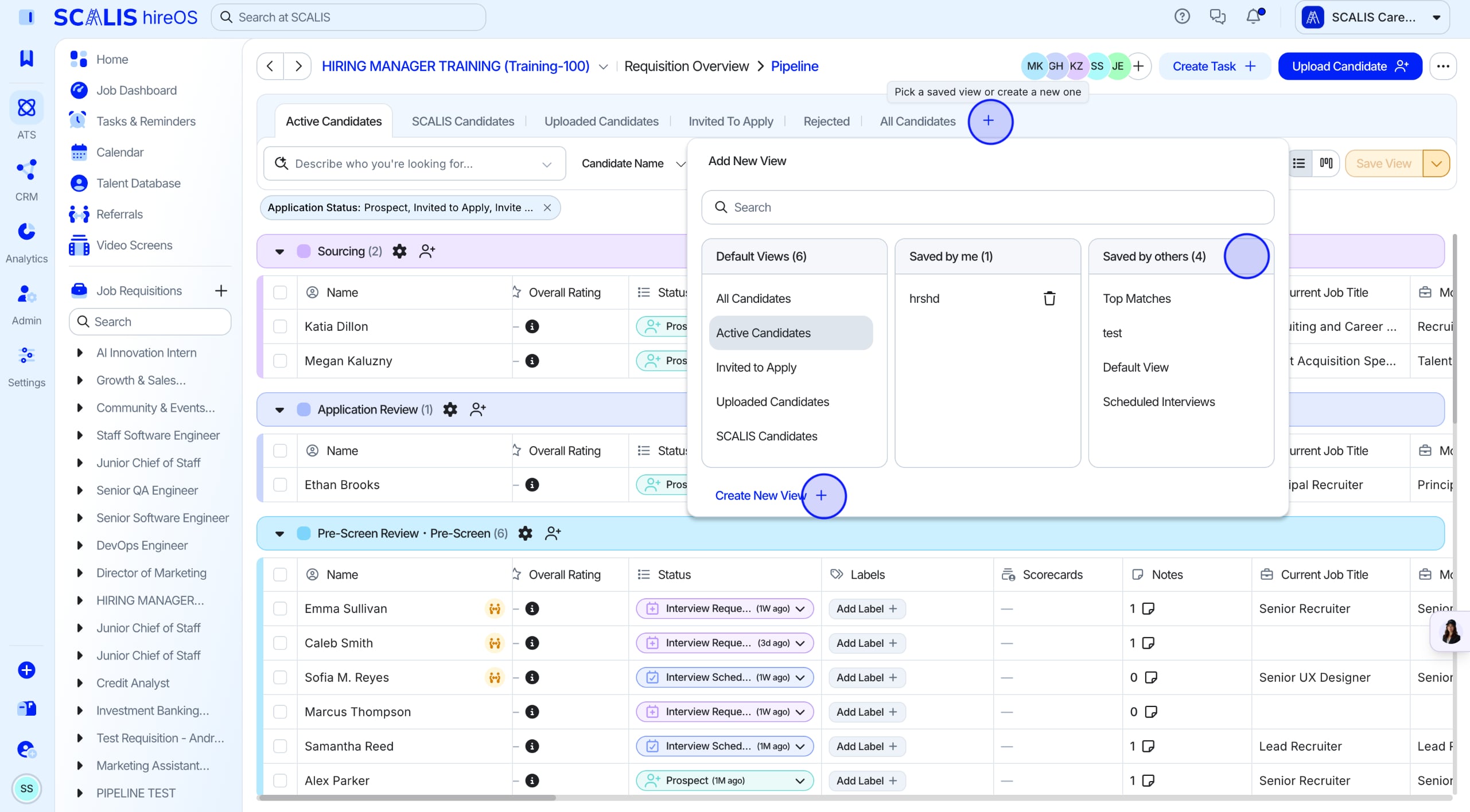Add a team member with plus avatar

click(1138, 67)
